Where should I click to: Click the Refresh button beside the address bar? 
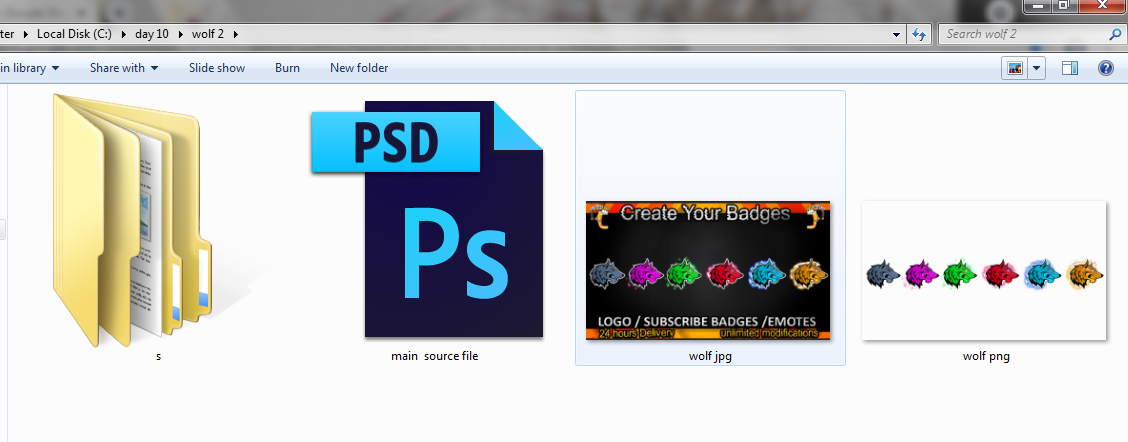tap(919, 34)
